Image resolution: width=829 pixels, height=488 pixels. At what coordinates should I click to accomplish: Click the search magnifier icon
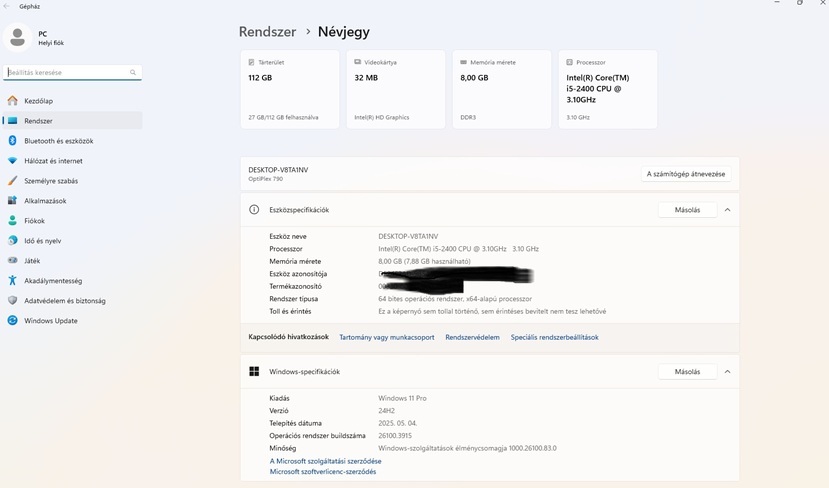133,72
